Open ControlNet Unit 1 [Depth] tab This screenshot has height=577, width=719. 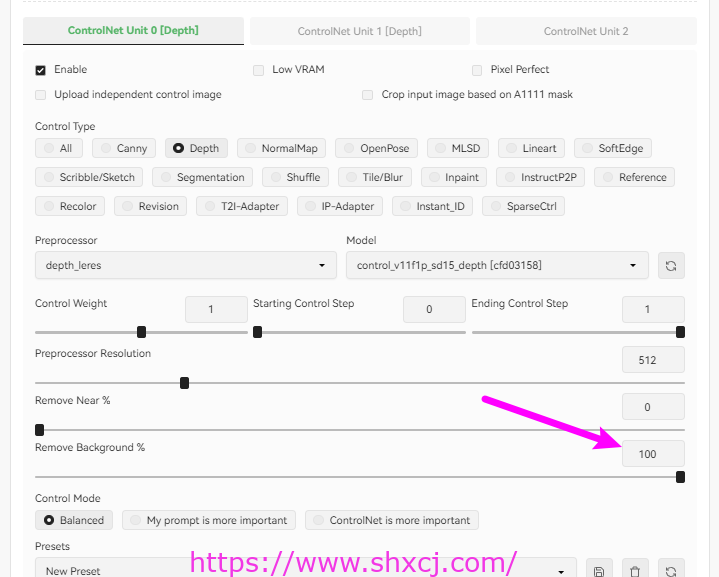[x=360, y=31]
